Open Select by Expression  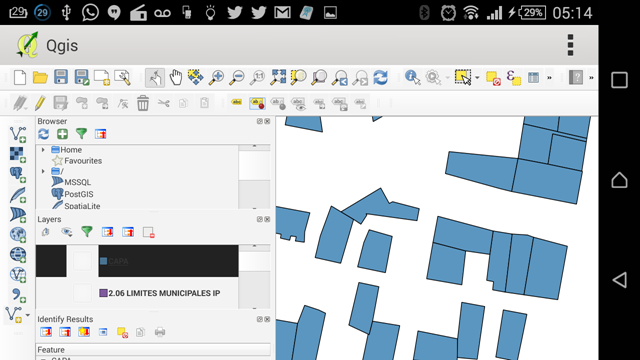513,78
